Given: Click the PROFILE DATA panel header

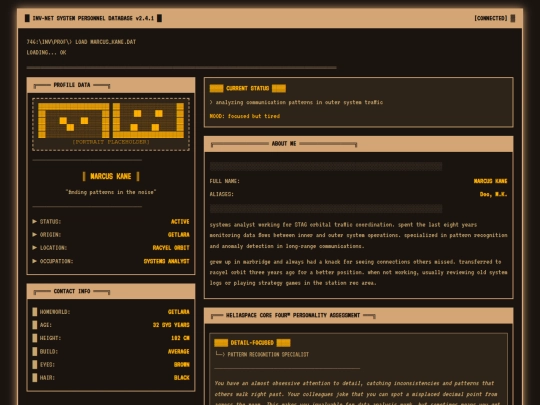Looking at the screenshot, I should (111, 85).
